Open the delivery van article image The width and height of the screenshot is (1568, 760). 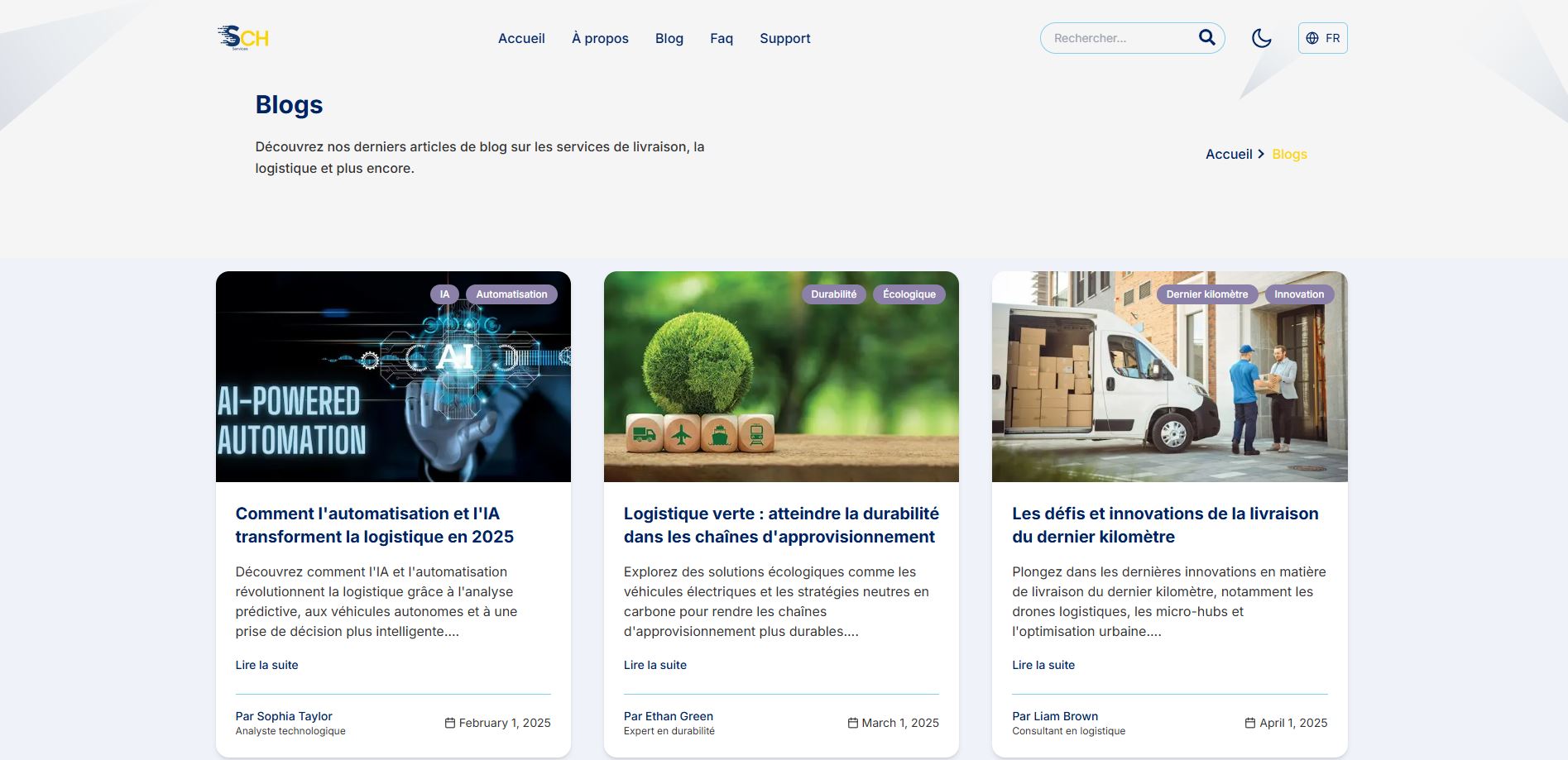tap(1169, 376)
